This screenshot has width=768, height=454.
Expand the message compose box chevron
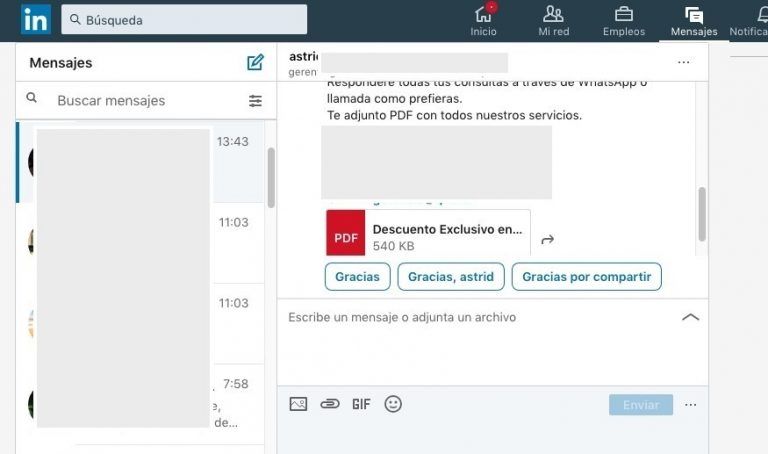(x=691, y=317)
